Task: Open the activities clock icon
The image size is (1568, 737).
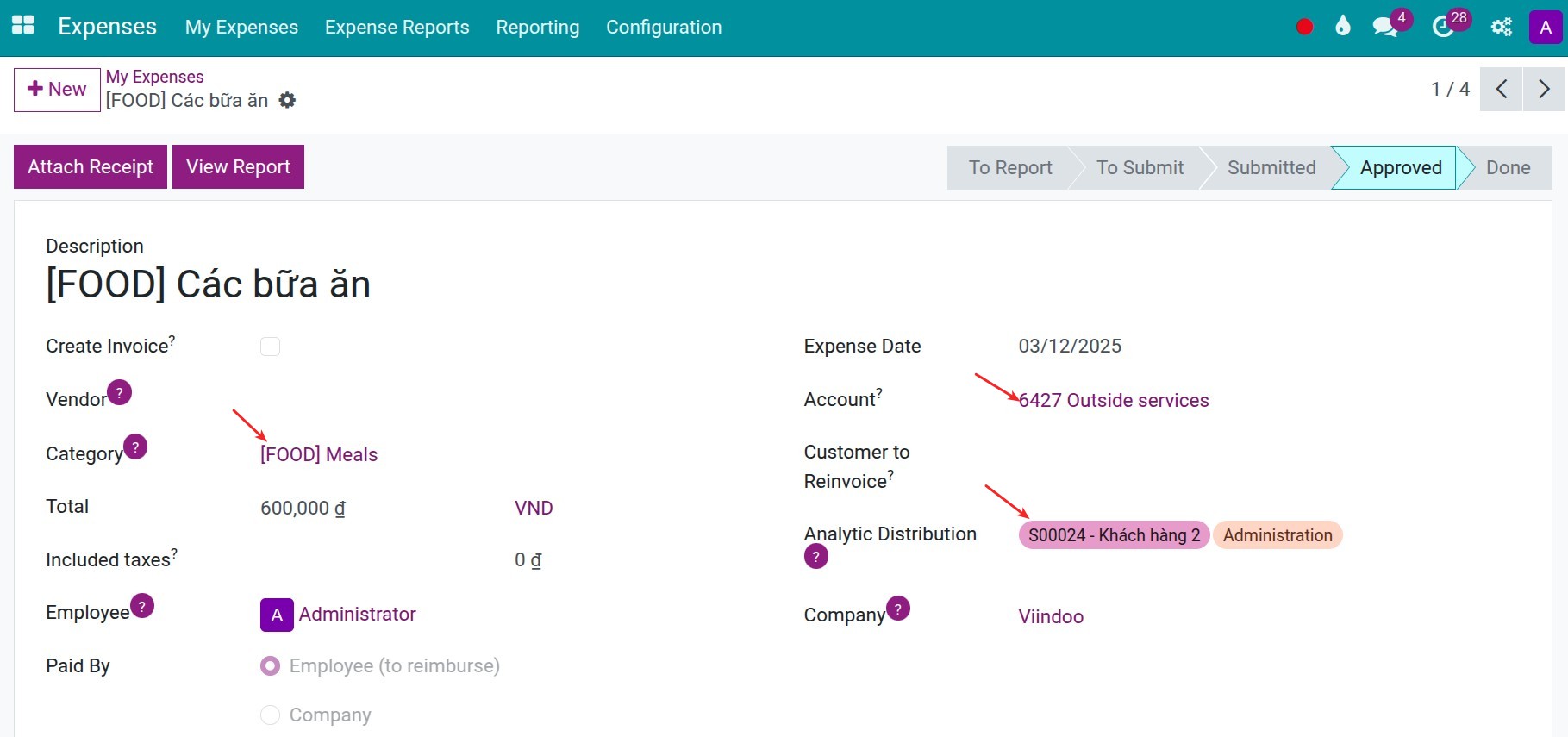Action: [x=1443, y=28]
